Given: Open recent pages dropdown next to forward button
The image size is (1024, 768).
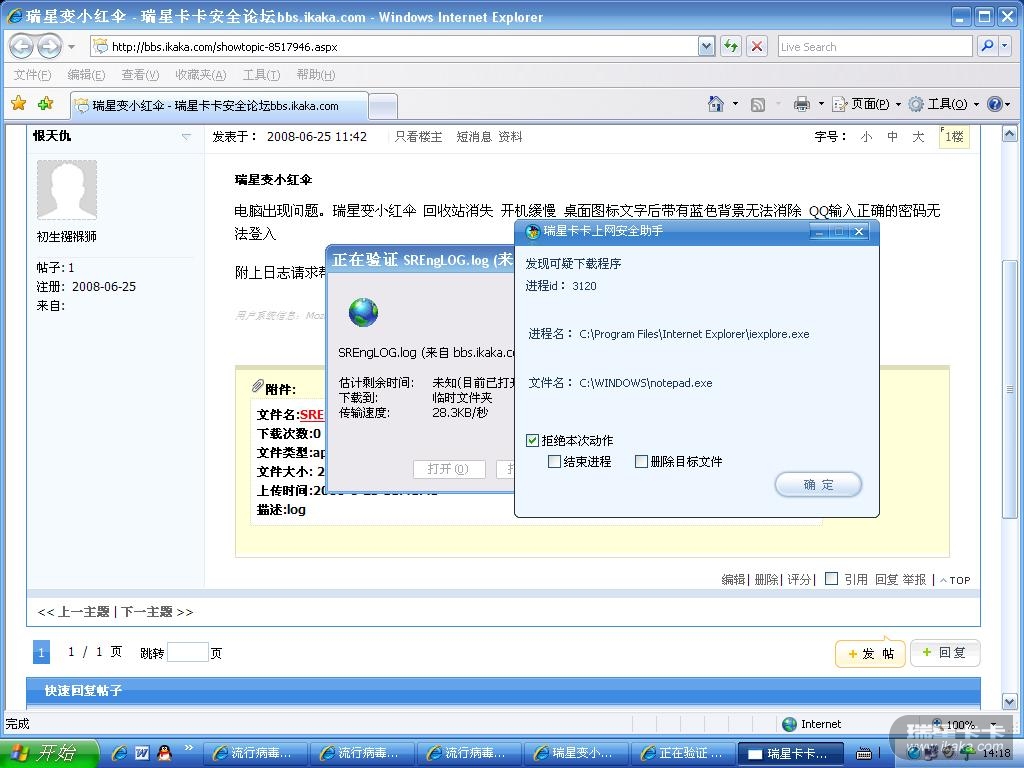Looking at the screenshot, I should coord(71,46).
